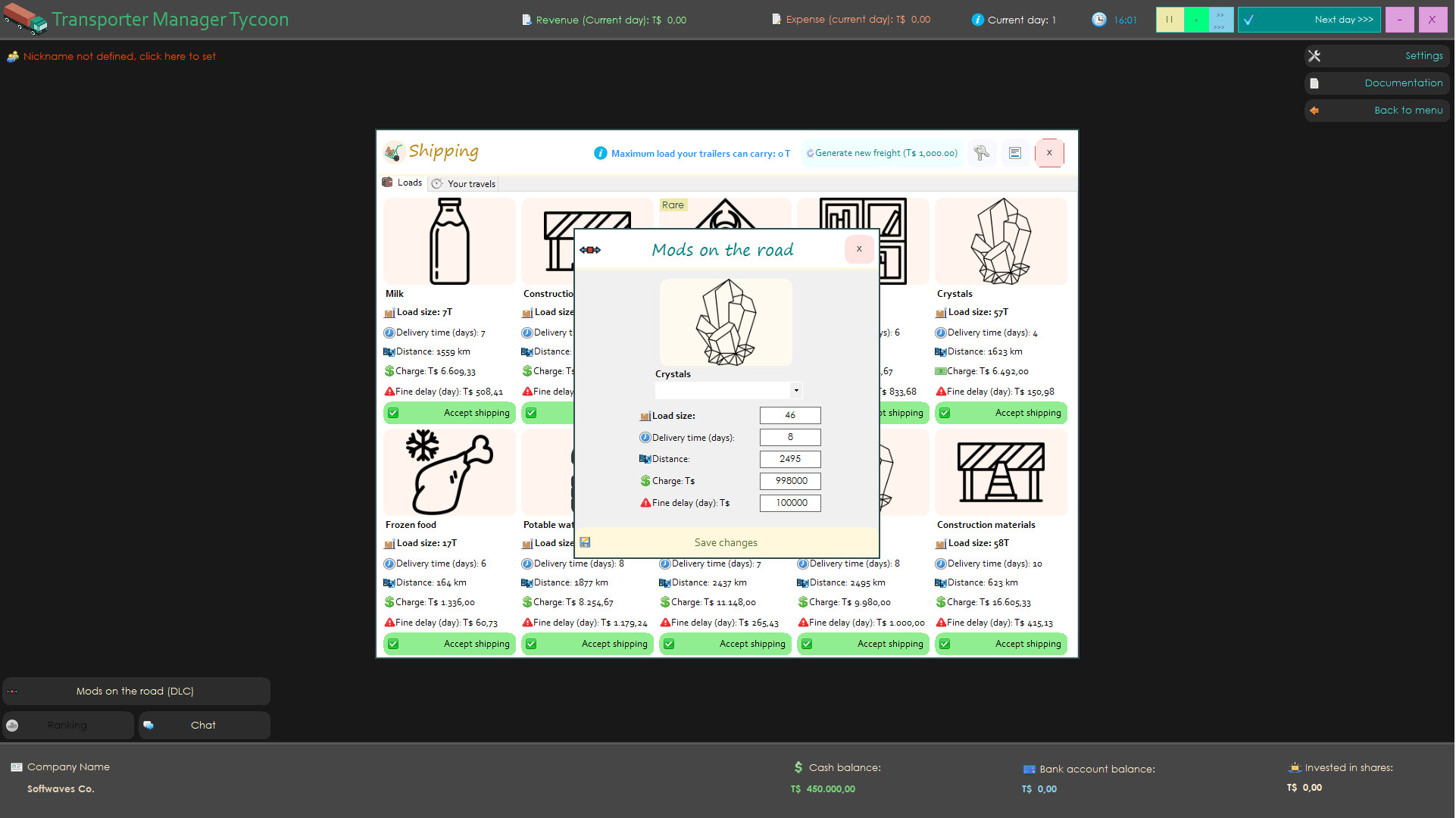Viewport: 1456px width, 818px height.
Task: Accept shipping for Construction materials
Action: 1001,643
